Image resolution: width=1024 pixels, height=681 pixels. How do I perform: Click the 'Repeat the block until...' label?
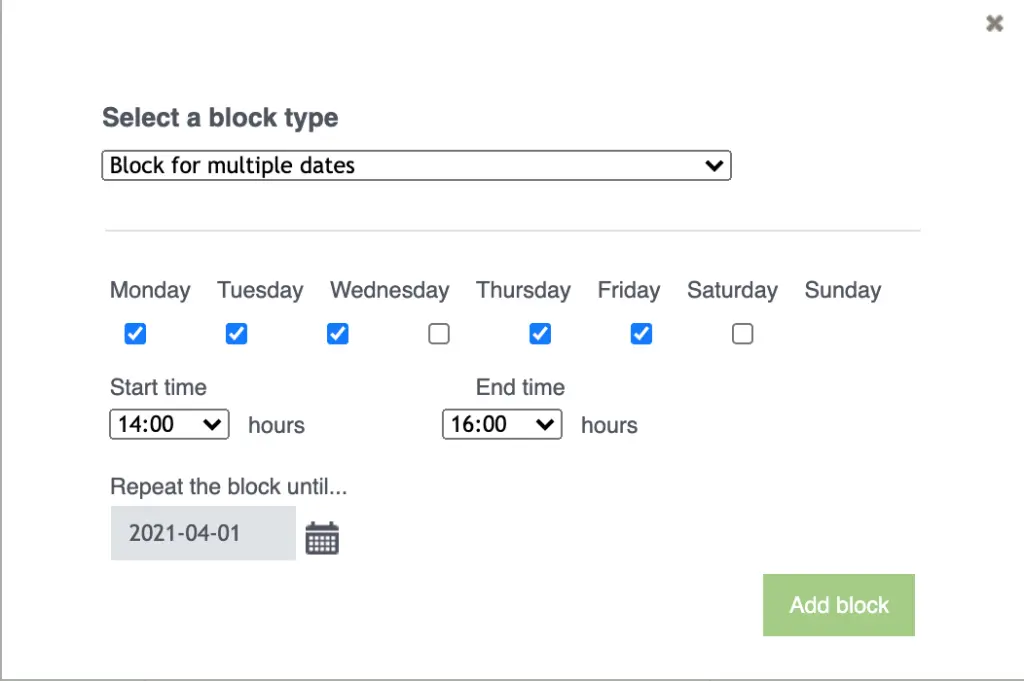click(229, 486)
